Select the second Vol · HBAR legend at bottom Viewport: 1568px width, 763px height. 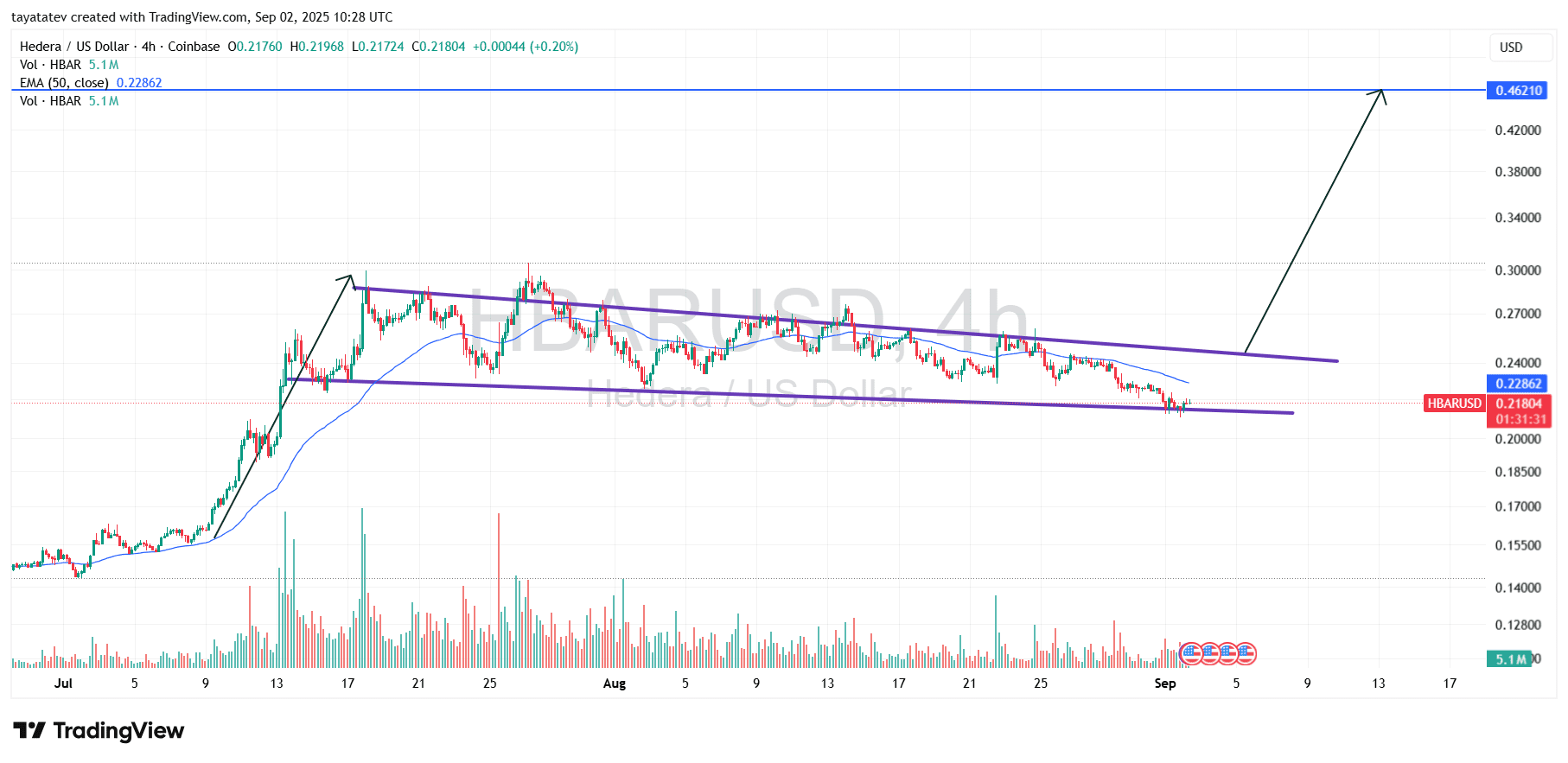[x=50, y=101]
